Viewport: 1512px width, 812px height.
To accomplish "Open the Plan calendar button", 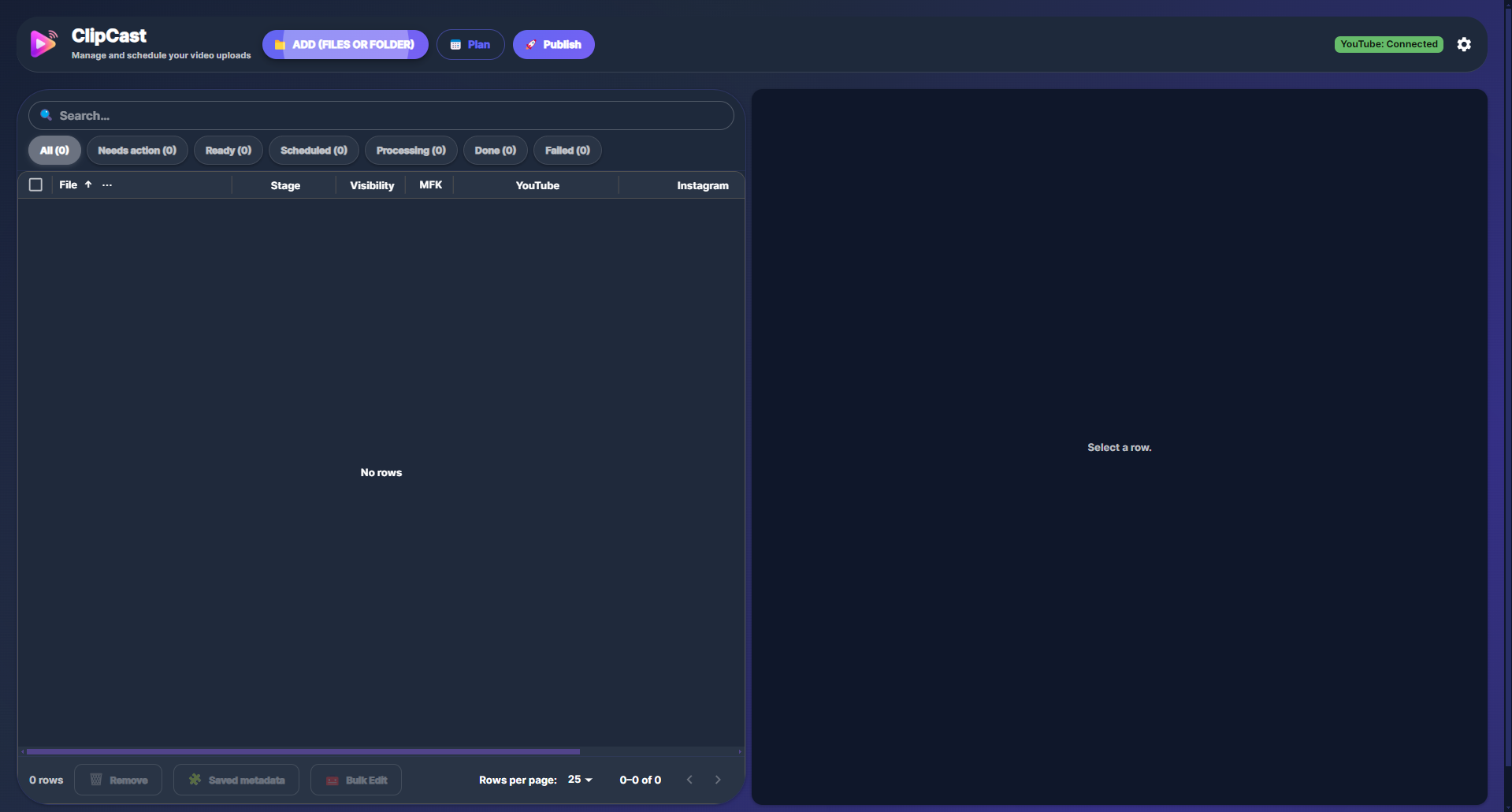I will (470, 45).
